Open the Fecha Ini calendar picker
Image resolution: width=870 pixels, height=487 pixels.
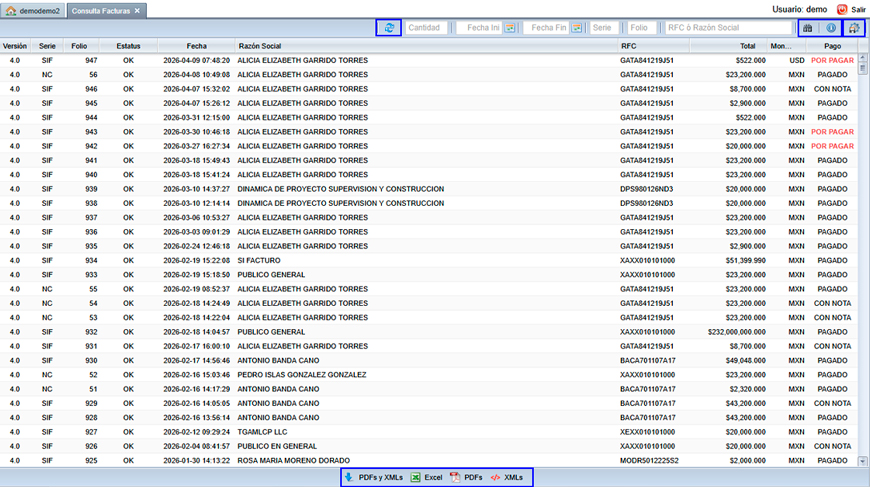tap(509, 28)
